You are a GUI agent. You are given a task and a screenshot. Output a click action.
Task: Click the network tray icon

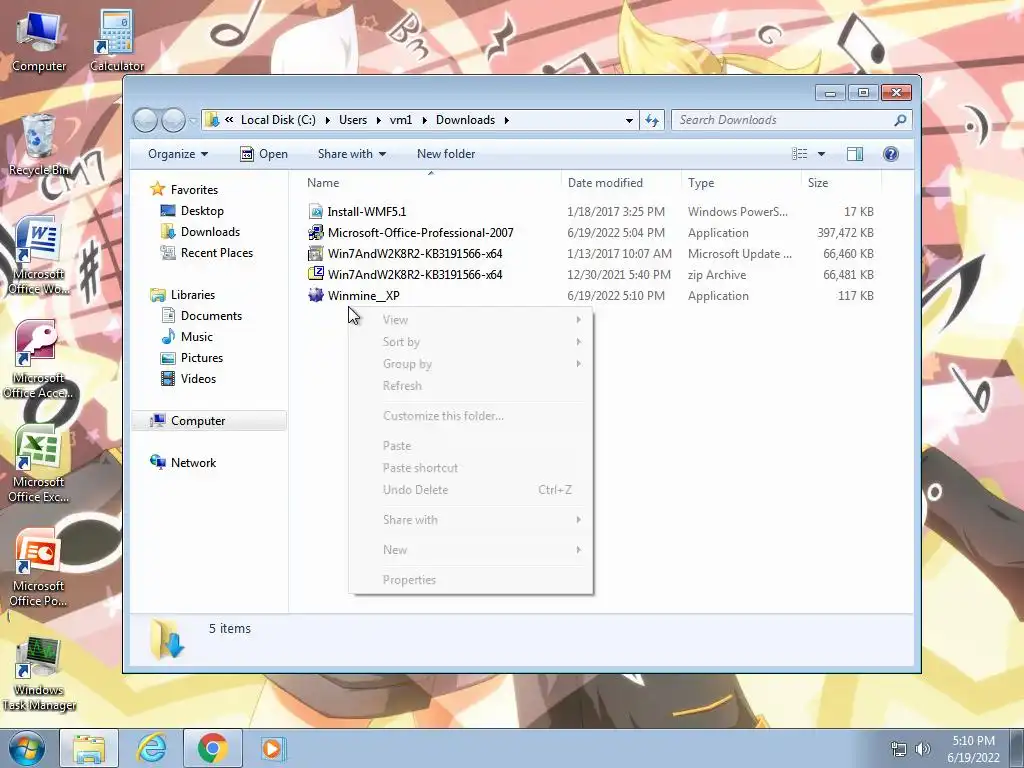pyautogui.click(x=899, y=749)
